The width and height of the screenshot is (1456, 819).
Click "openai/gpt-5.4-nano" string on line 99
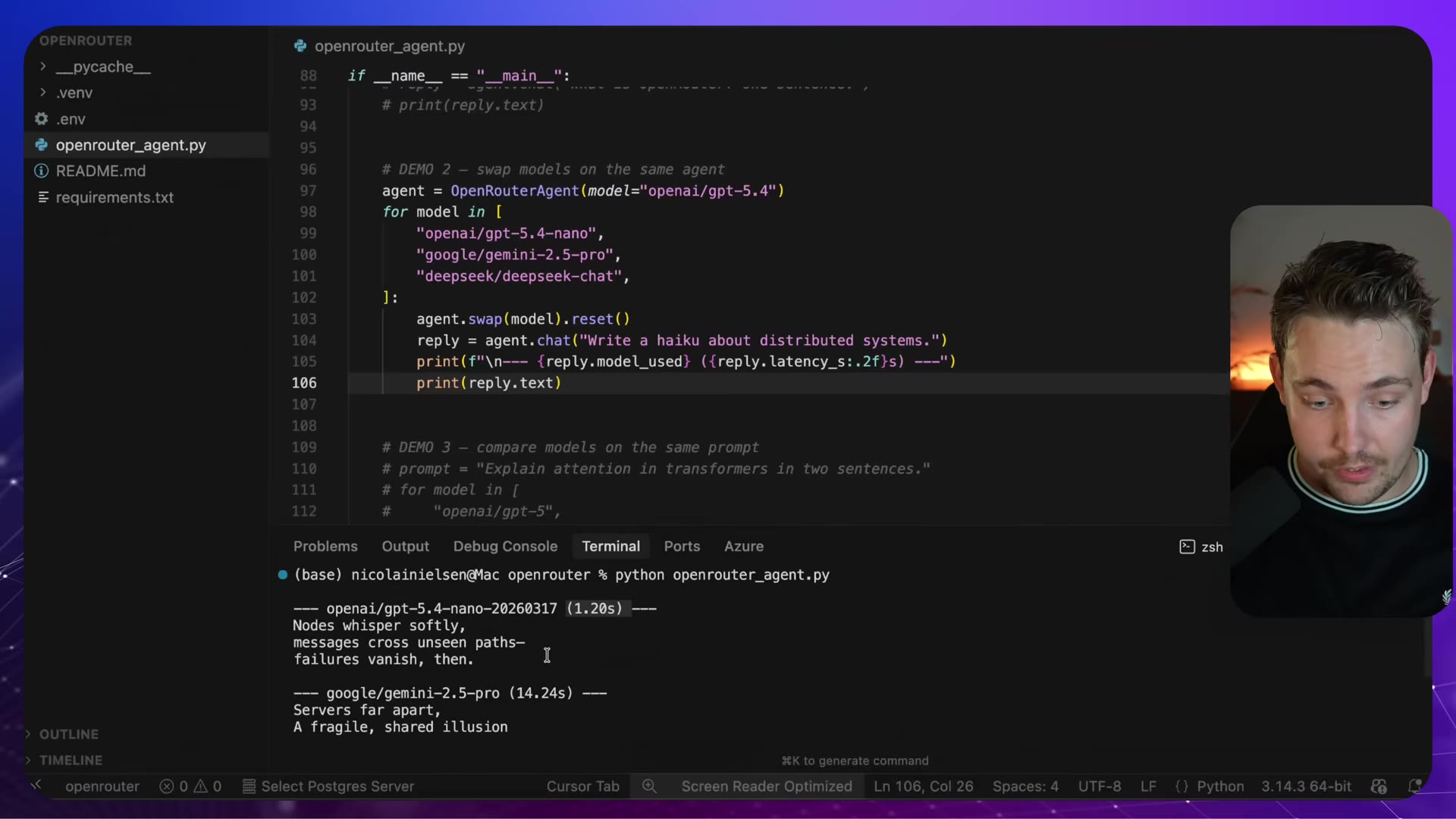[x=506, y=234]
